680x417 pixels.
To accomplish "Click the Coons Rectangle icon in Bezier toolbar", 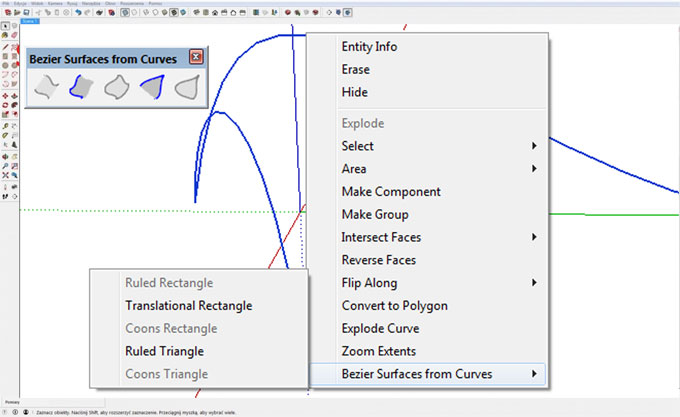I will coord(116,88).
